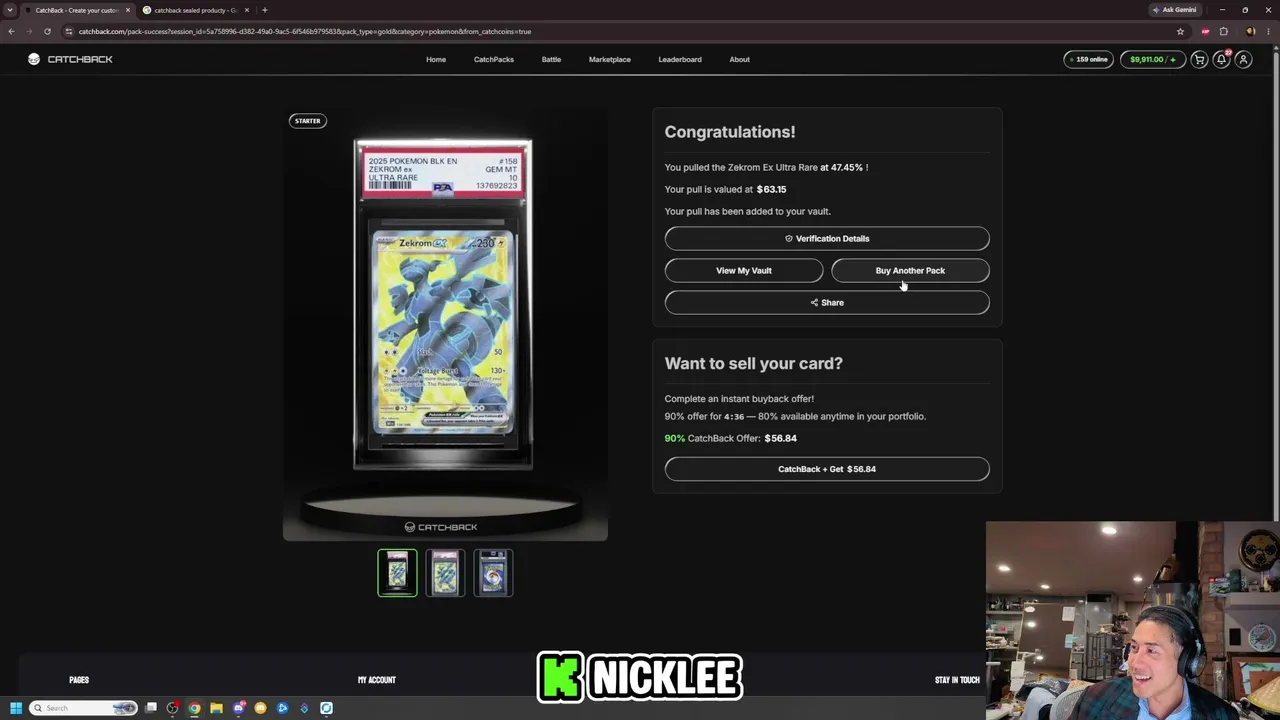Click the MY ACCOUNT footer heading
This screenshot has height=720, width=1280.
377,680
